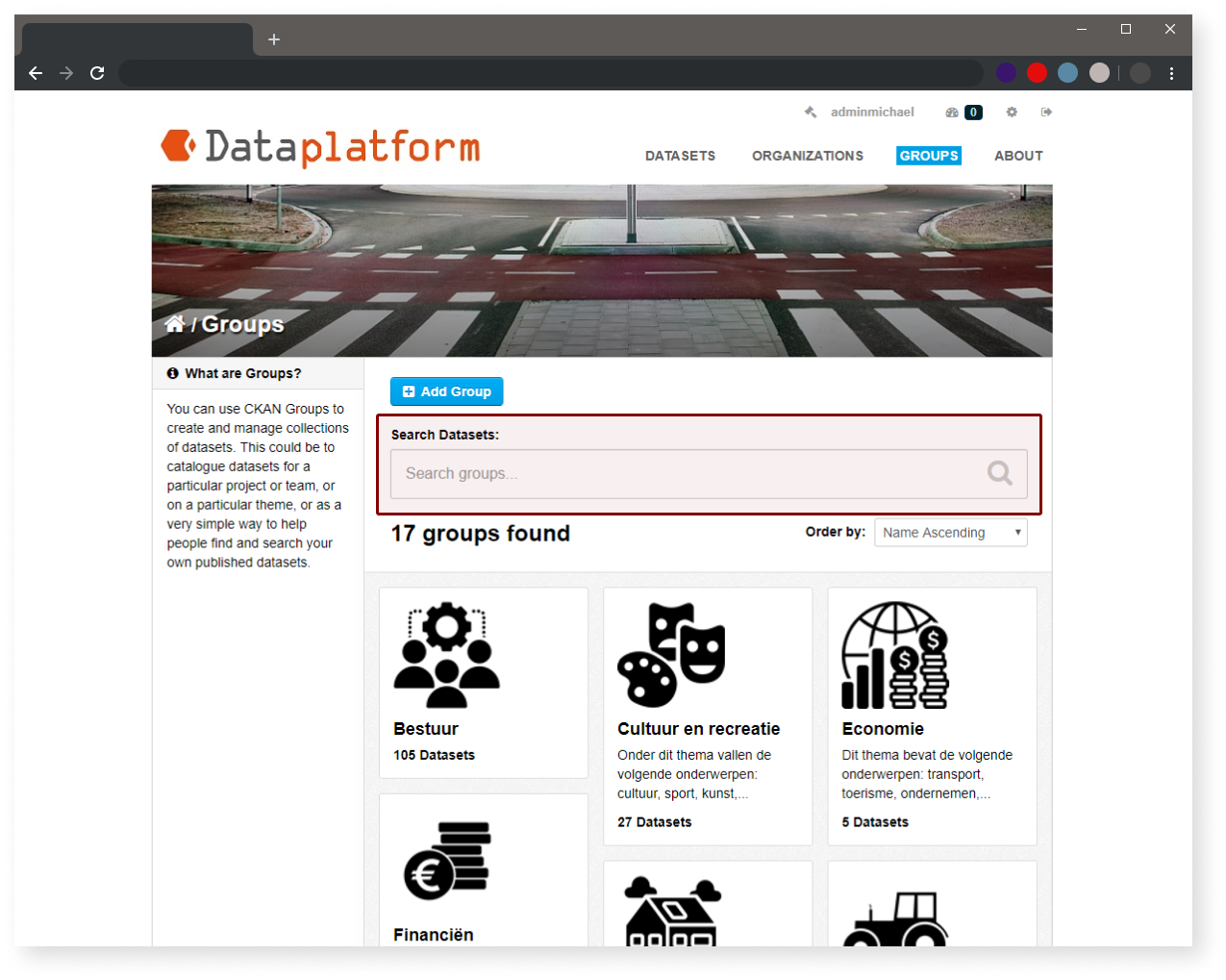Click the Dataplatform logo
The image size is (1226, 980).
(x=320, y=147)
